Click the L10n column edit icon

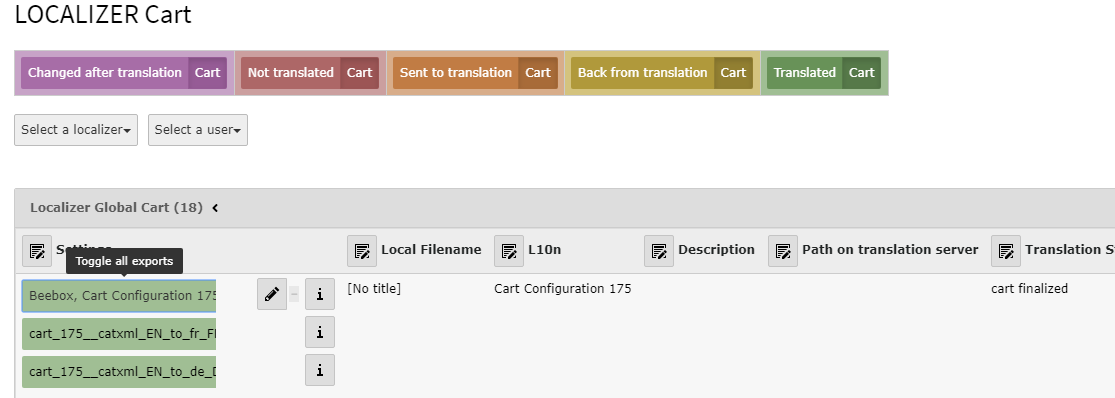(509, 251)
